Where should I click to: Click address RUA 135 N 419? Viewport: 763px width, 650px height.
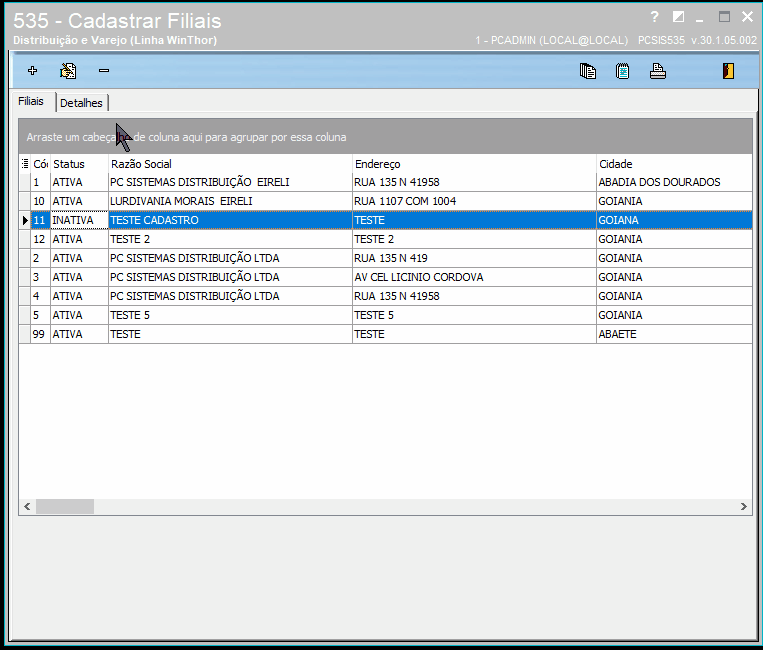pyautogui.click(x=474, y=258)
